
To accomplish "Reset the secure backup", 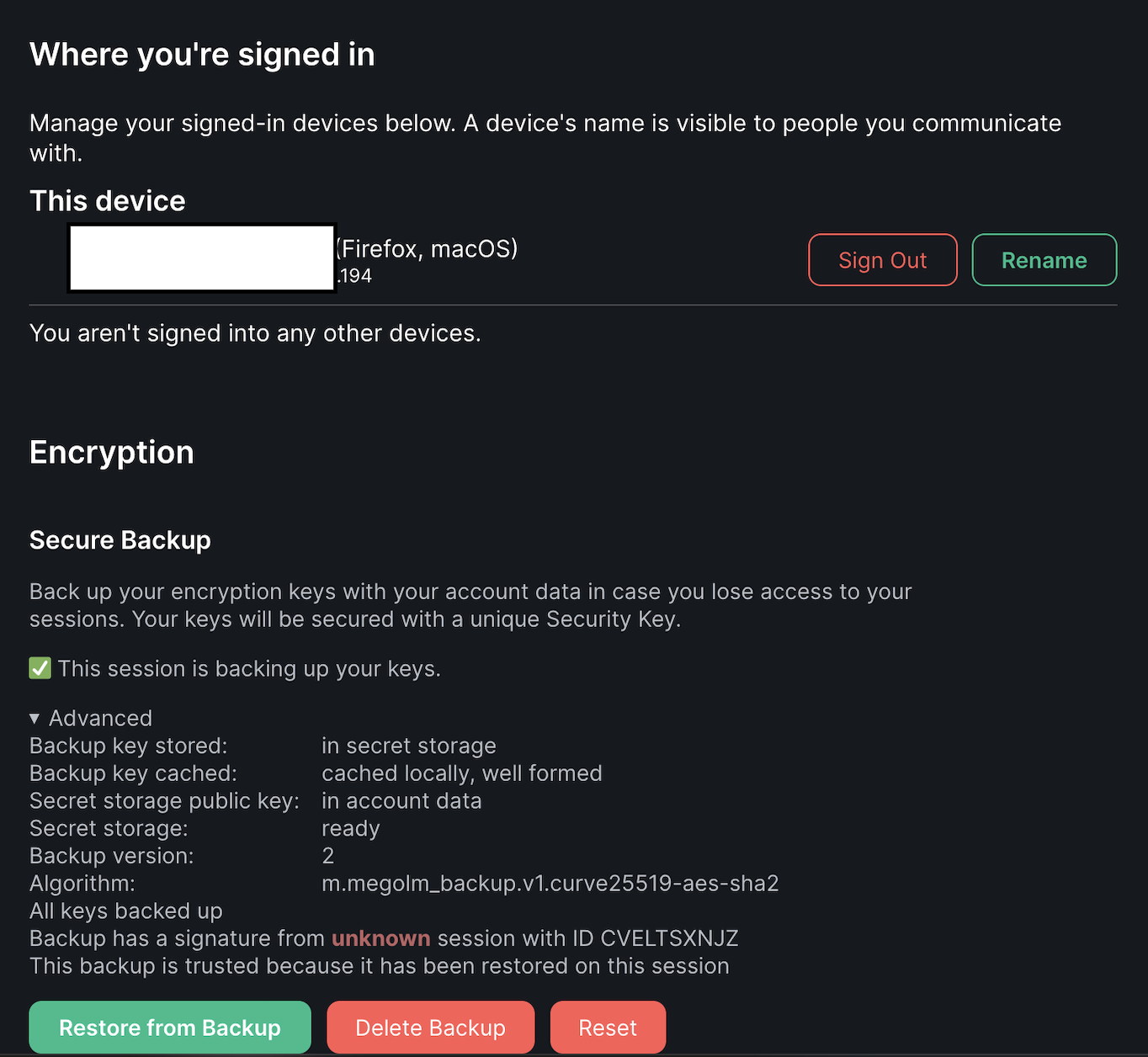I will tap(608, 1027).
